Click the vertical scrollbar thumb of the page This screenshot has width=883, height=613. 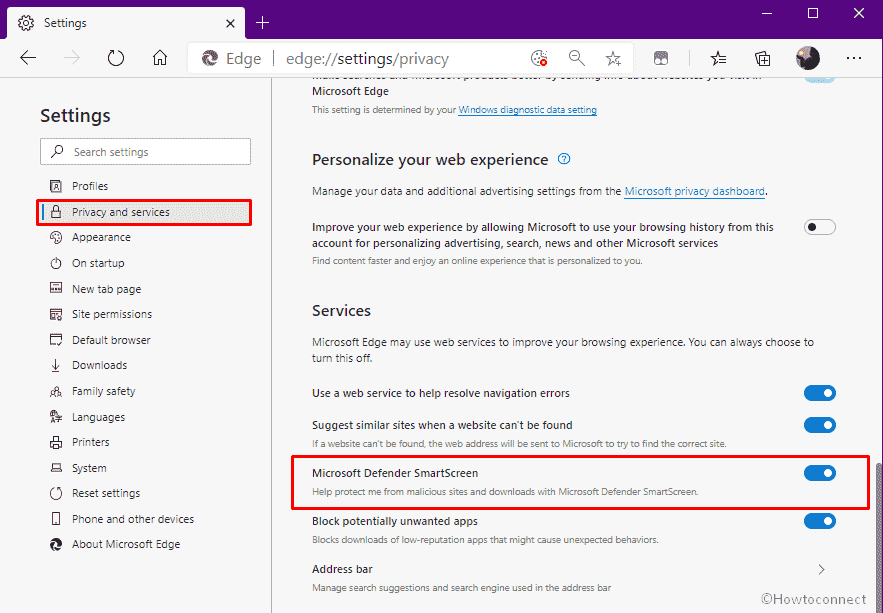click(878, 536)
